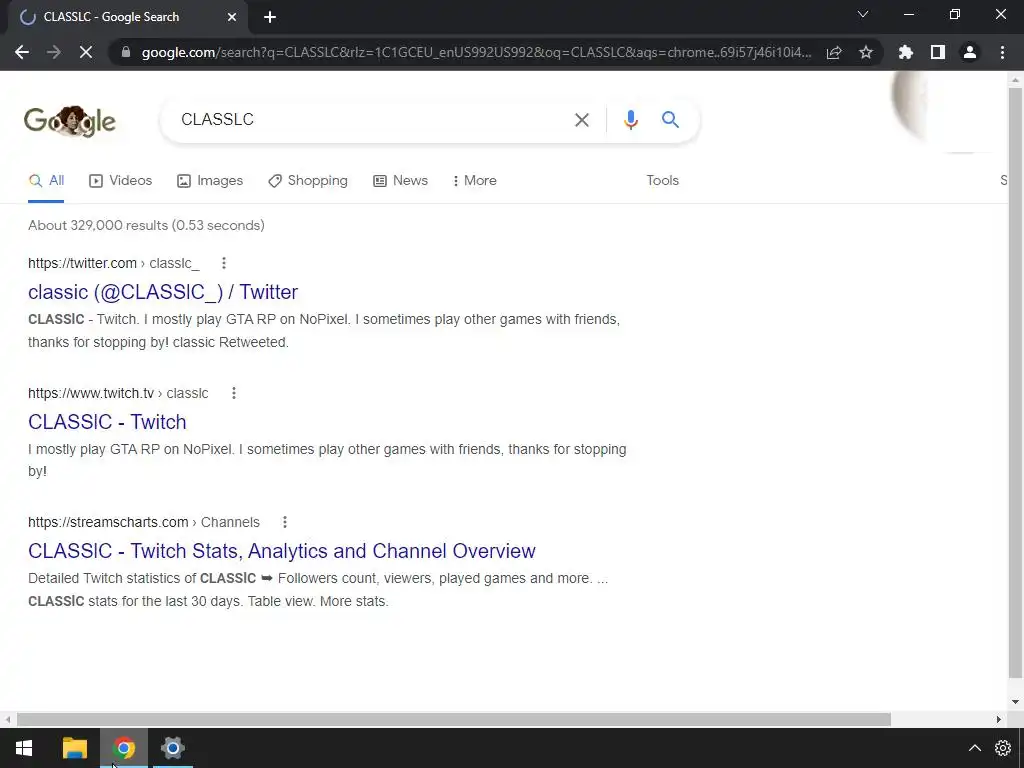Open the system tray settings gear
Image resolution: width=1024 pixels, height=768 pixels.
[1003, 748]
